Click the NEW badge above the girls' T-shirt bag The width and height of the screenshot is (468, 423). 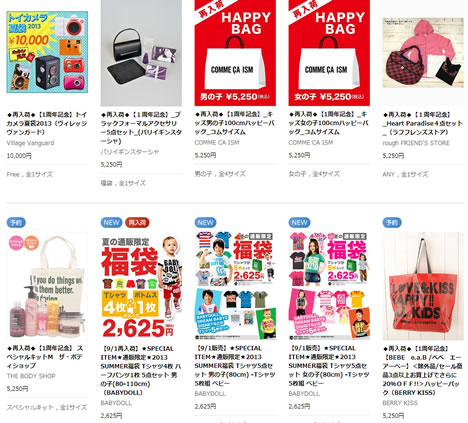coord(299,222)
